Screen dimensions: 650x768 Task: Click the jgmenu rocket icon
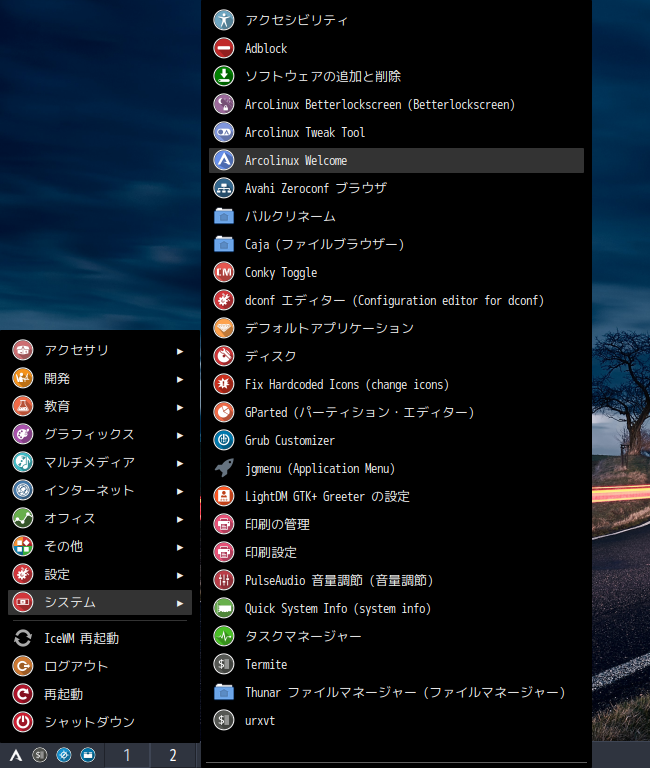point(224,468)
